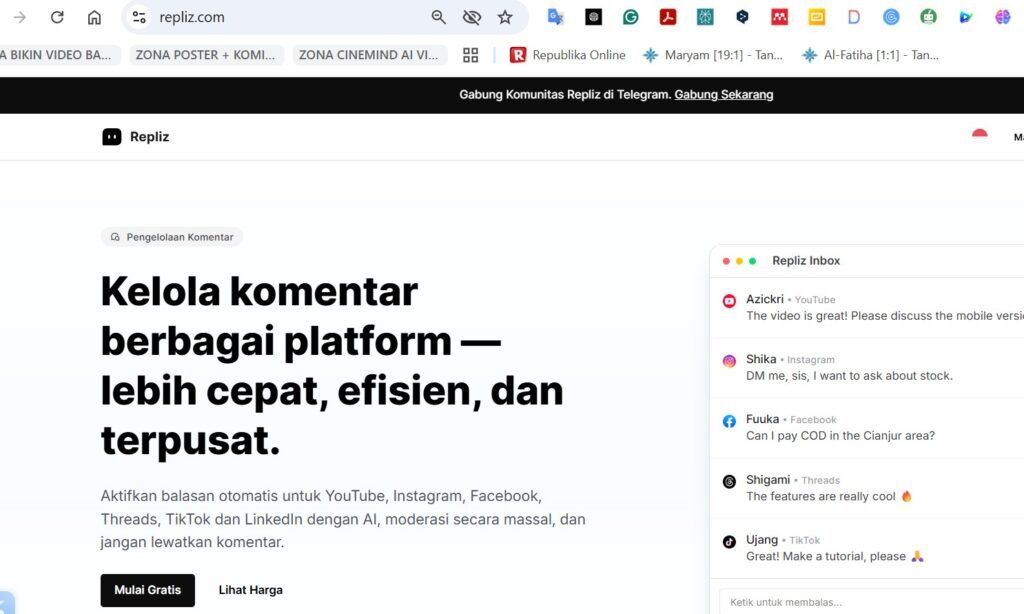Click the Facebook icon beside Fuuka
The width and height of the screenshot is (1024, 614).
(729, 421)
